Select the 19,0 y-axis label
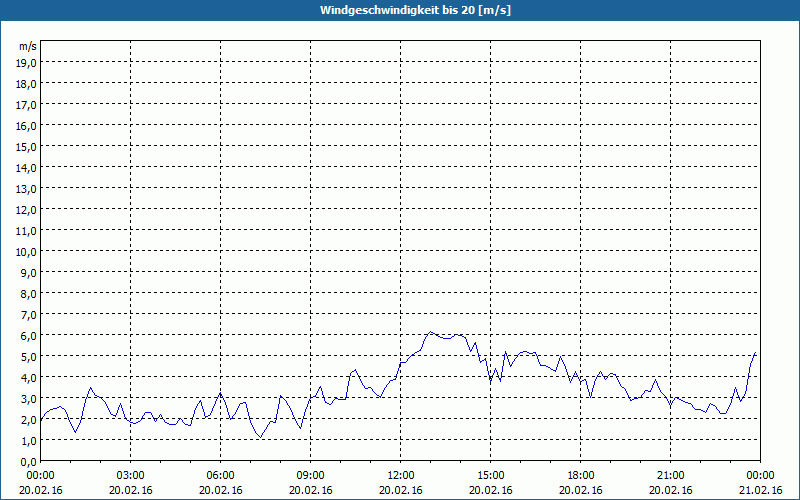800x500 pixels. tap(27, 63)
